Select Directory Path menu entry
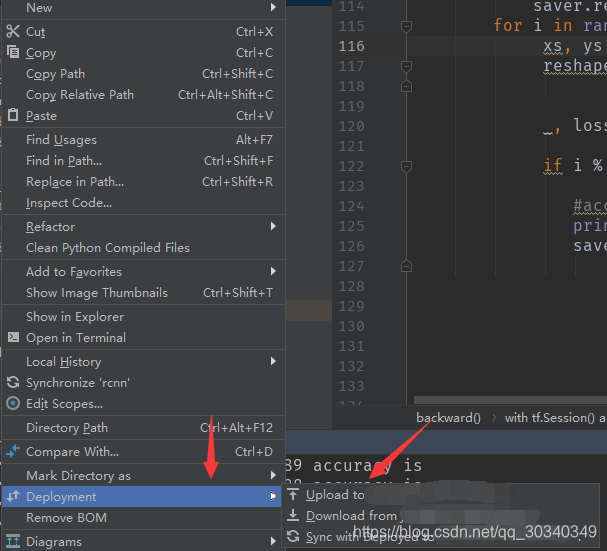 (144, 427)
